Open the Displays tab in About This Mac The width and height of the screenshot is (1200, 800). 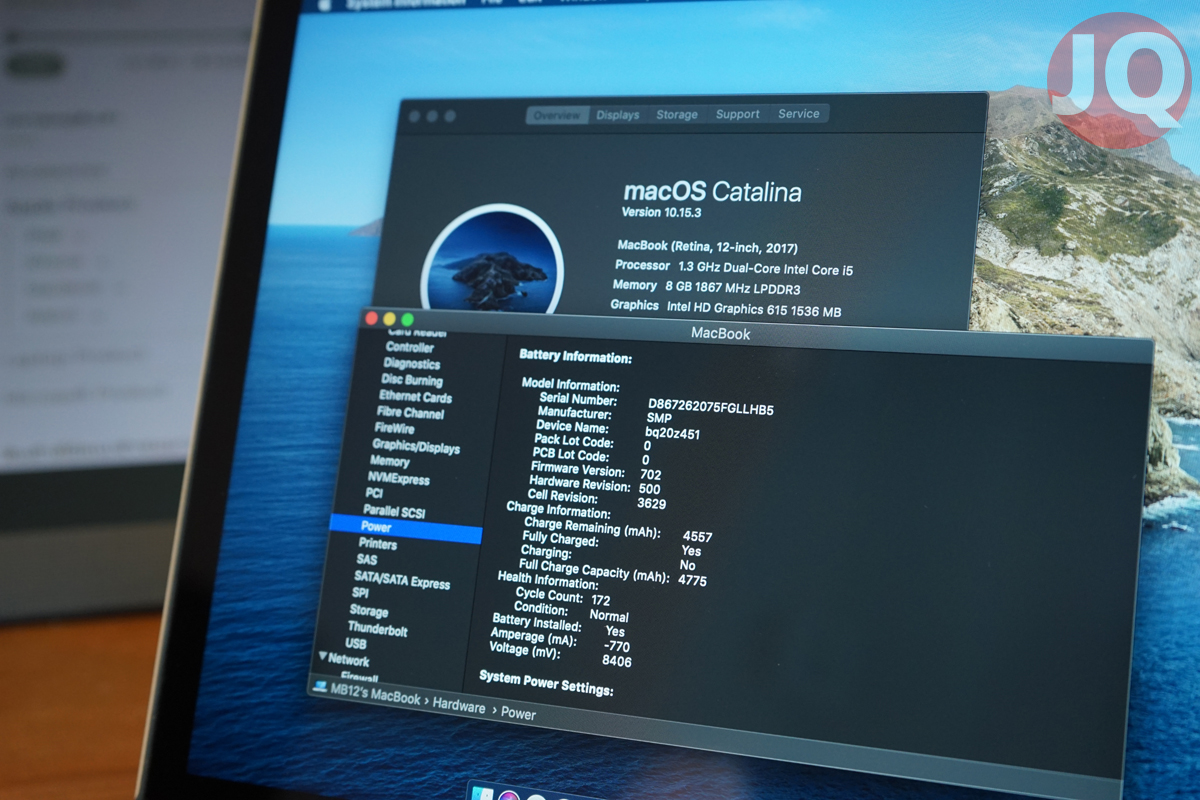point(618,115)
